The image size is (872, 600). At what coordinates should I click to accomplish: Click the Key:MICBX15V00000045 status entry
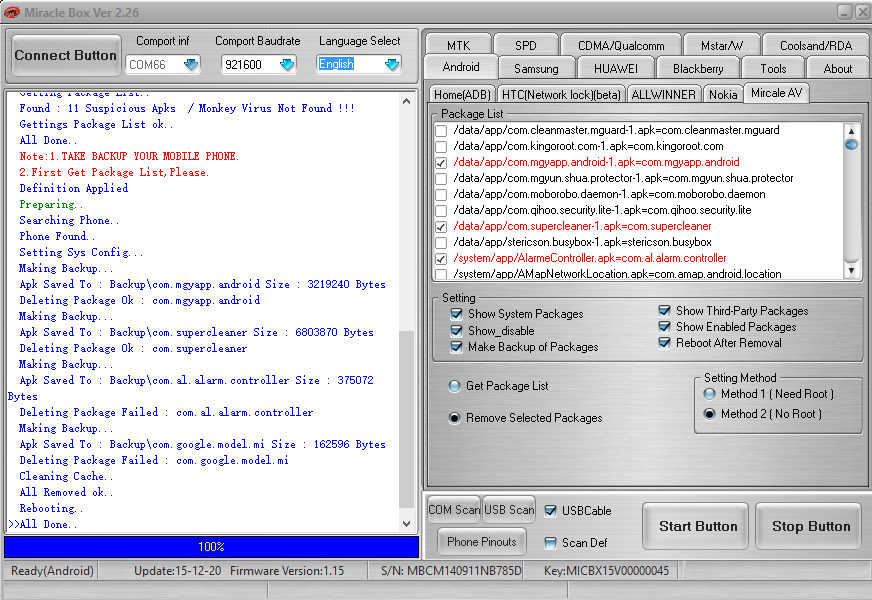tap(606, 571)
